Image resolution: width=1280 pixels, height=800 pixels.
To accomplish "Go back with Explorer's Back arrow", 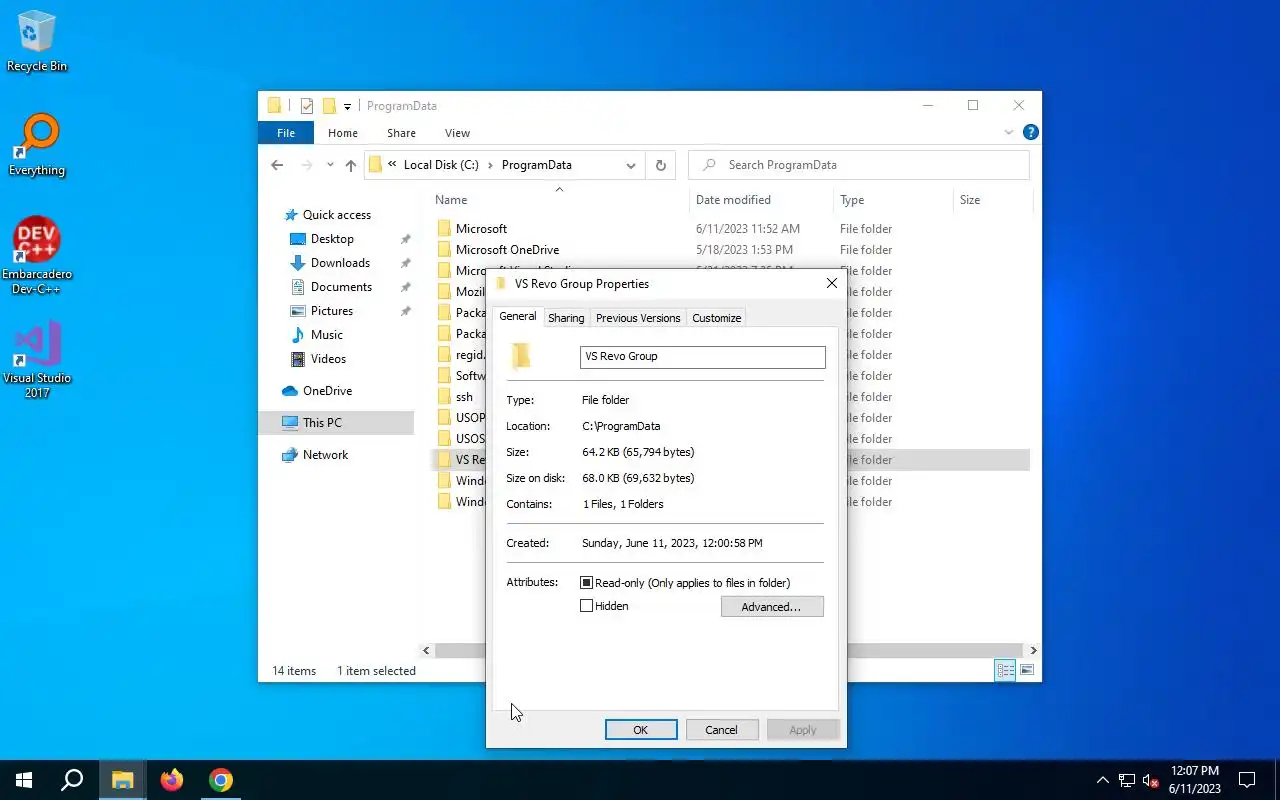I will point(277,165).
